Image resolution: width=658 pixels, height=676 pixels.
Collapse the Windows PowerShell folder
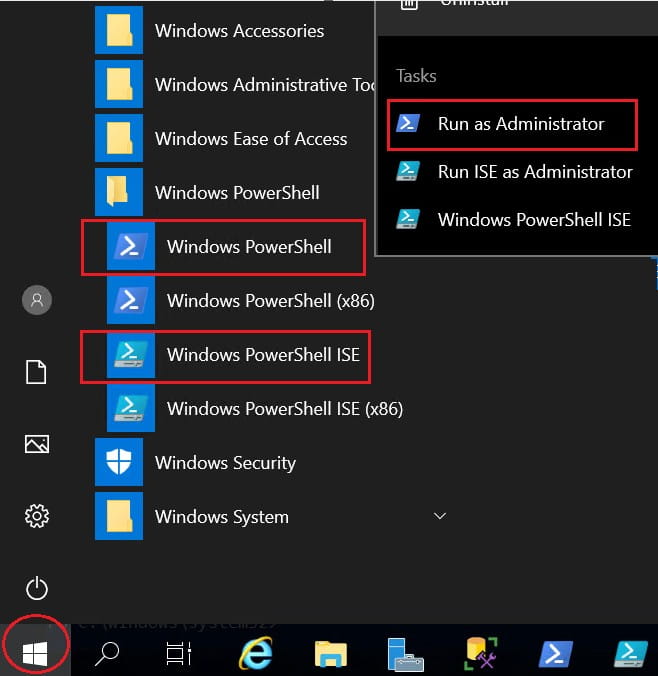pyautogui.click(x=237, y=193)
